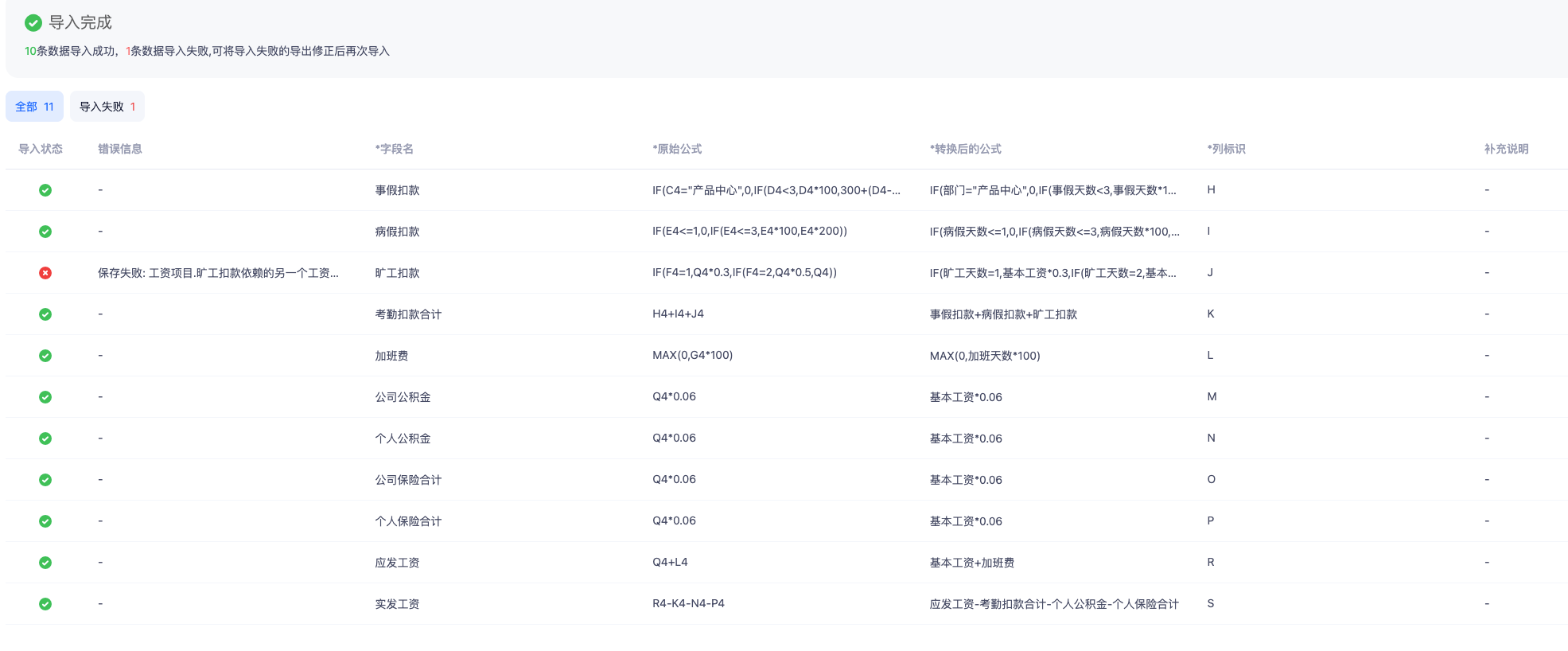Click the green status icon for 实发工资
This screenshot has height=651, width=1568.
45,604
